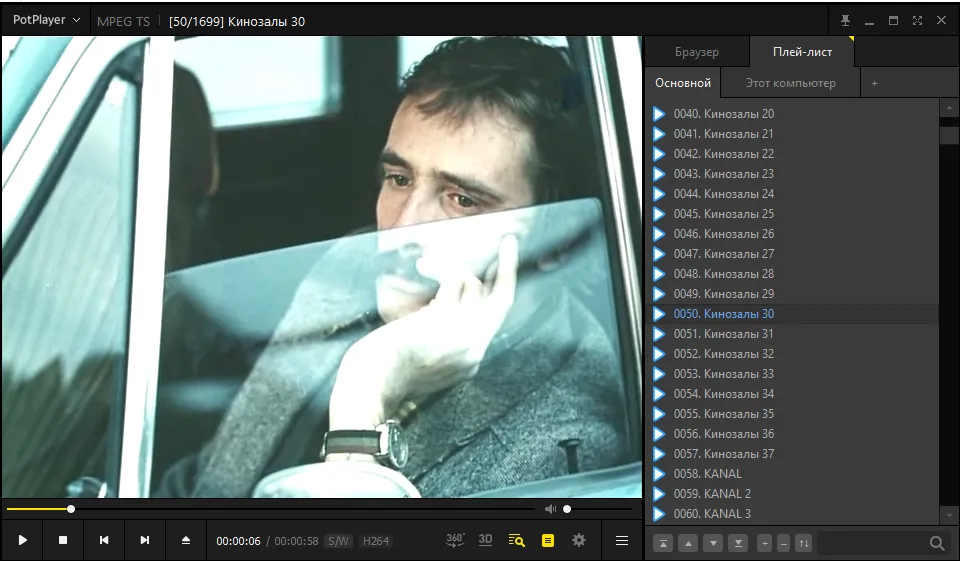This screenshot has width=960, height=561.
Task: Click the speaker icon to mute
Action: [x=550, y=509]
